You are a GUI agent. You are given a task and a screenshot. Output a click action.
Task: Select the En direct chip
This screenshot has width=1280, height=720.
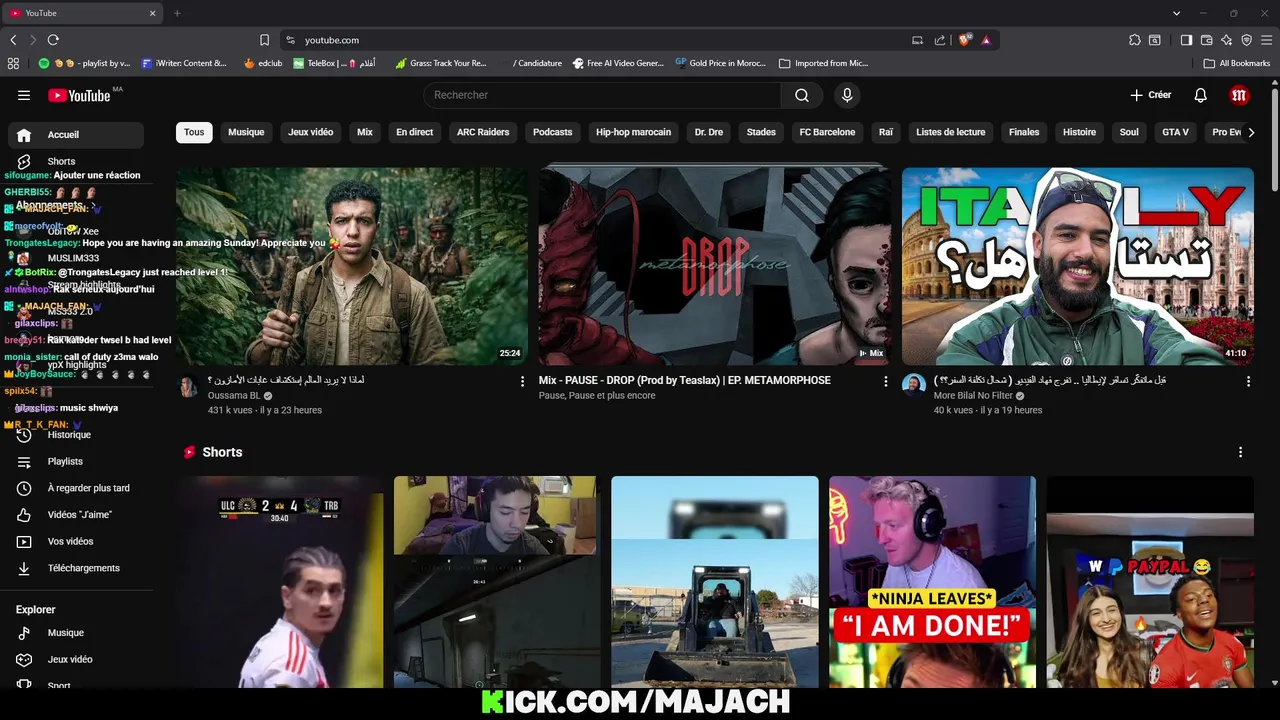click(x=415, y=132)
